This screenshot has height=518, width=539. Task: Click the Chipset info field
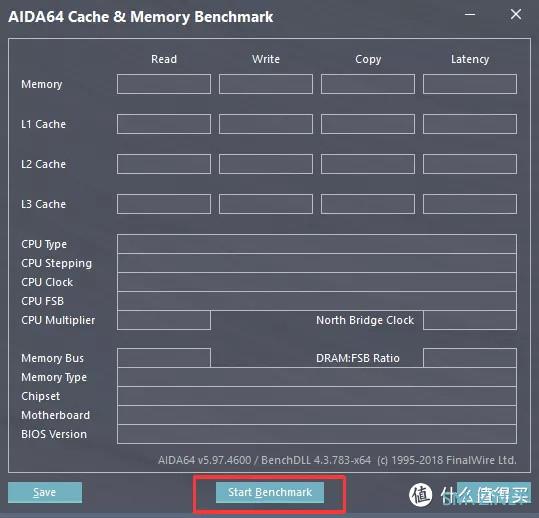pos(317,396)
